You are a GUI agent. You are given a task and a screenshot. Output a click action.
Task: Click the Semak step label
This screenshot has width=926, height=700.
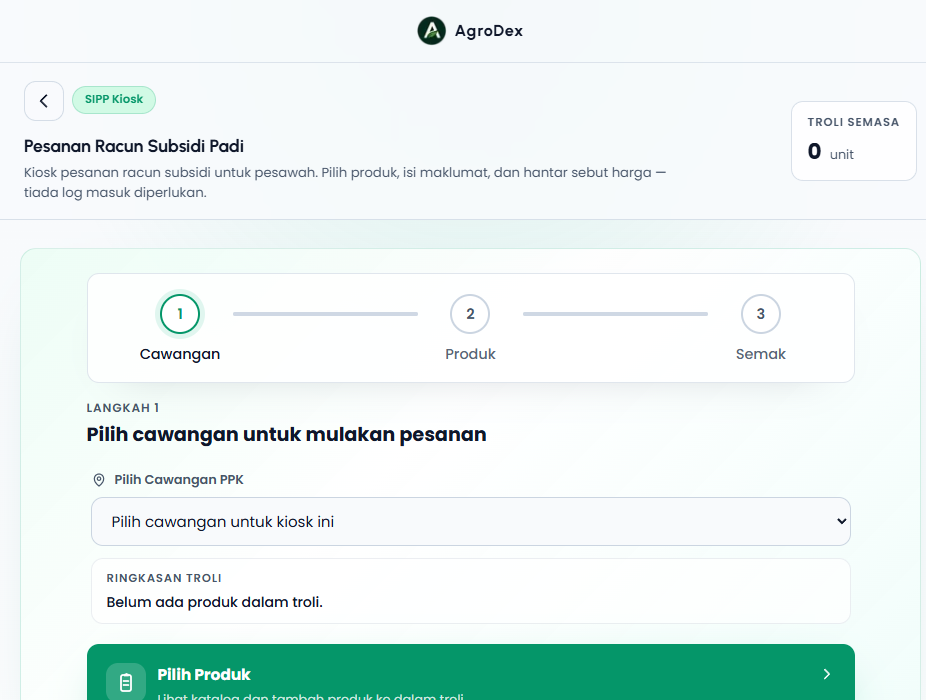(x=761, y=354)
